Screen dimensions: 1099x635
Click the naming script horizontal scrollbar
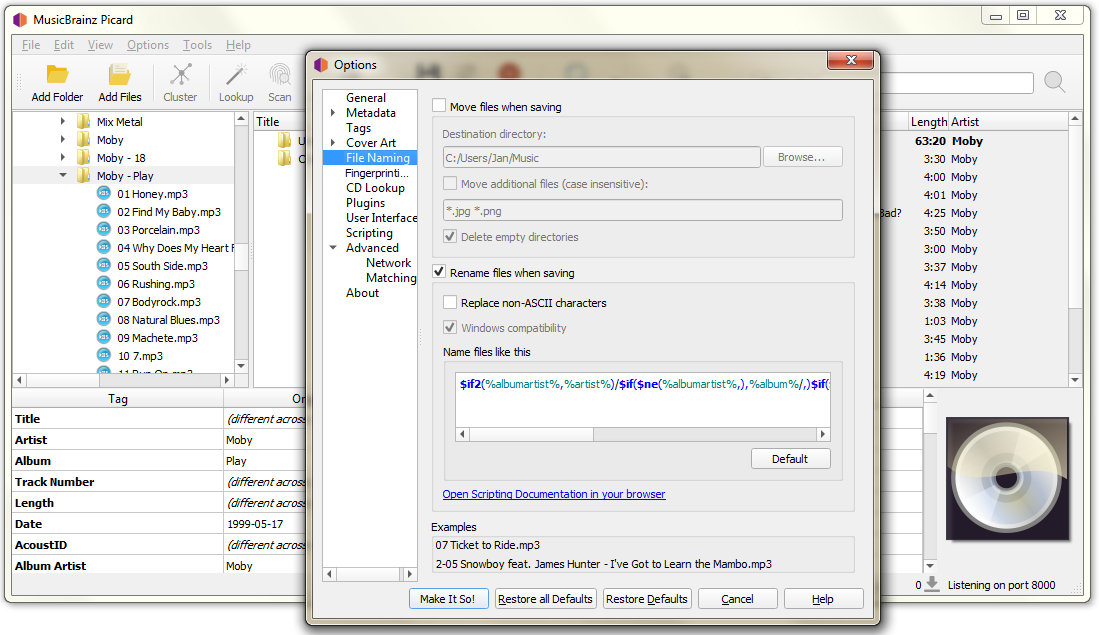[x=642, y=435]
